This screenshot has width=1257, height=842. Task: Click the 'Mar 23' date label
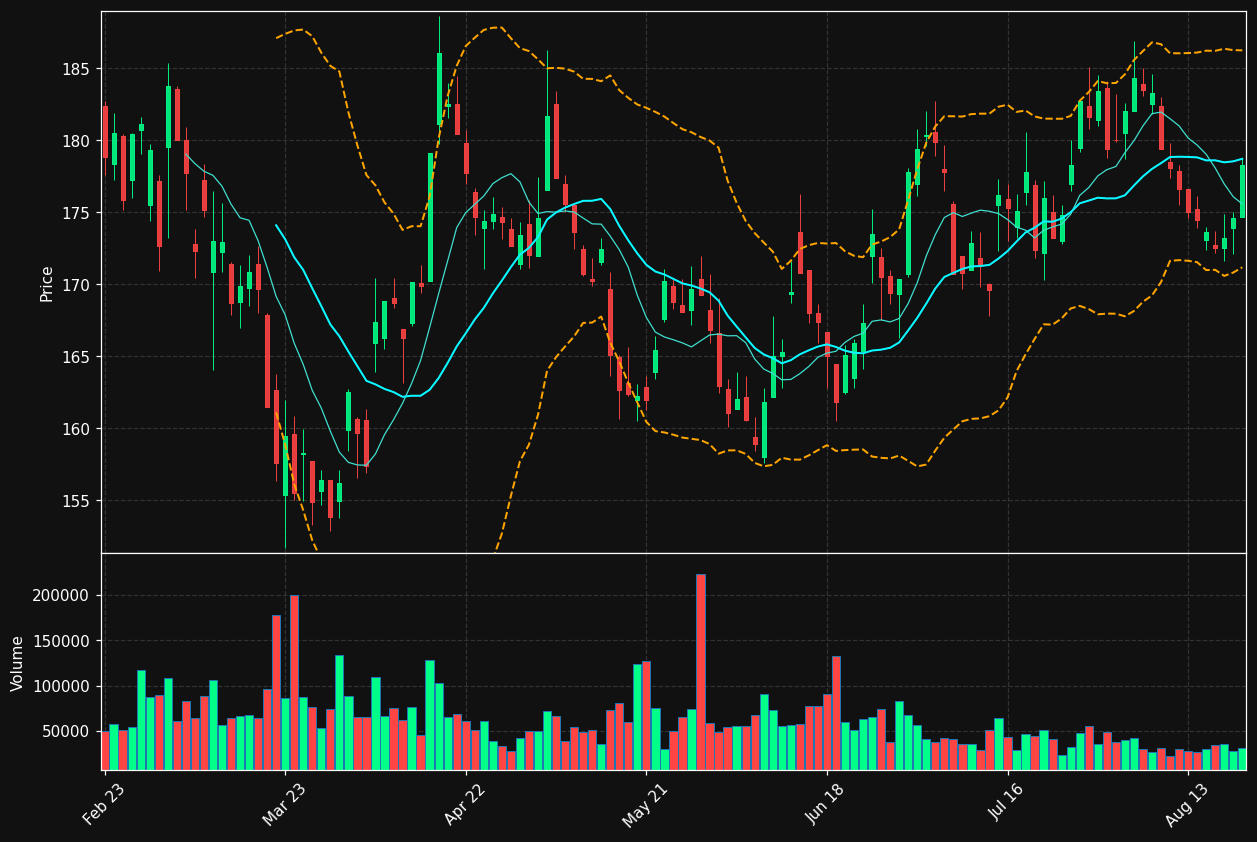(285, 804)
